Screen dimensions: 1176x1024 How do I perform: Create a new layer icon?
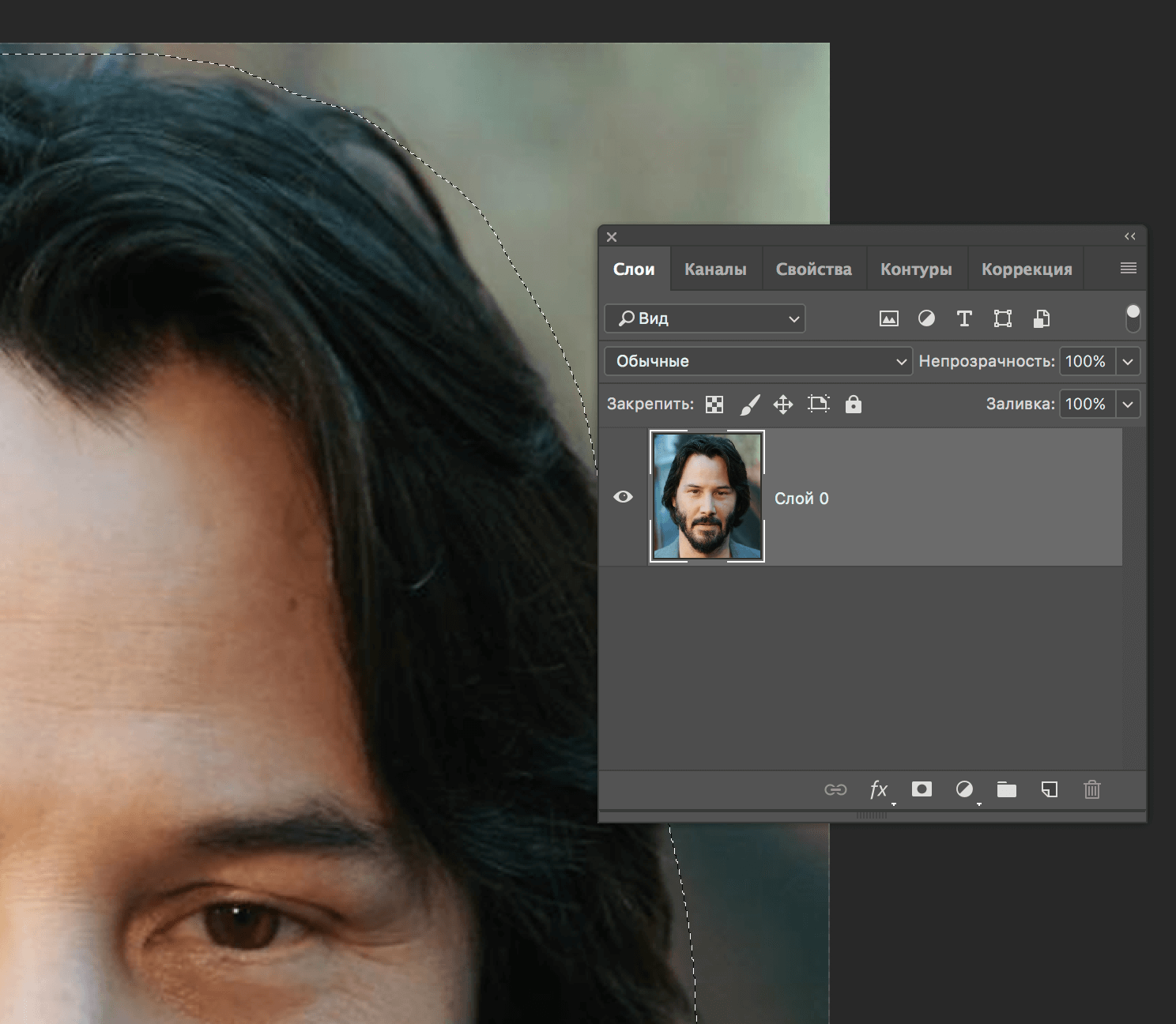pyautogui.click(x=1050, y=789)
